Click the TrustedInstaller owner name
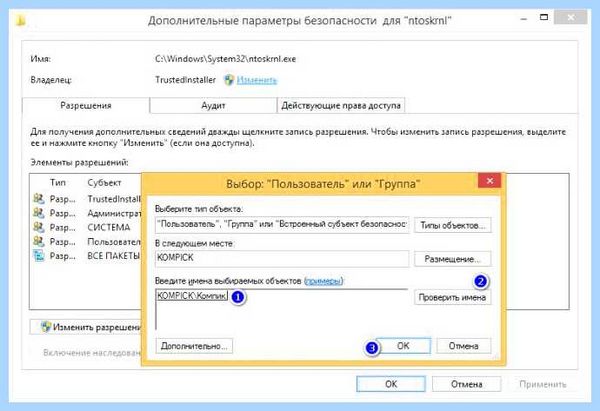 [x=185, y=80]
